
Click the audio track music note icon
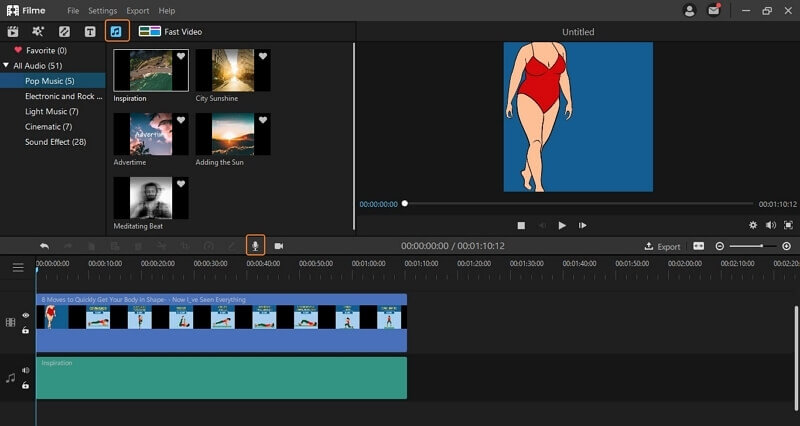tap(10, 378)
